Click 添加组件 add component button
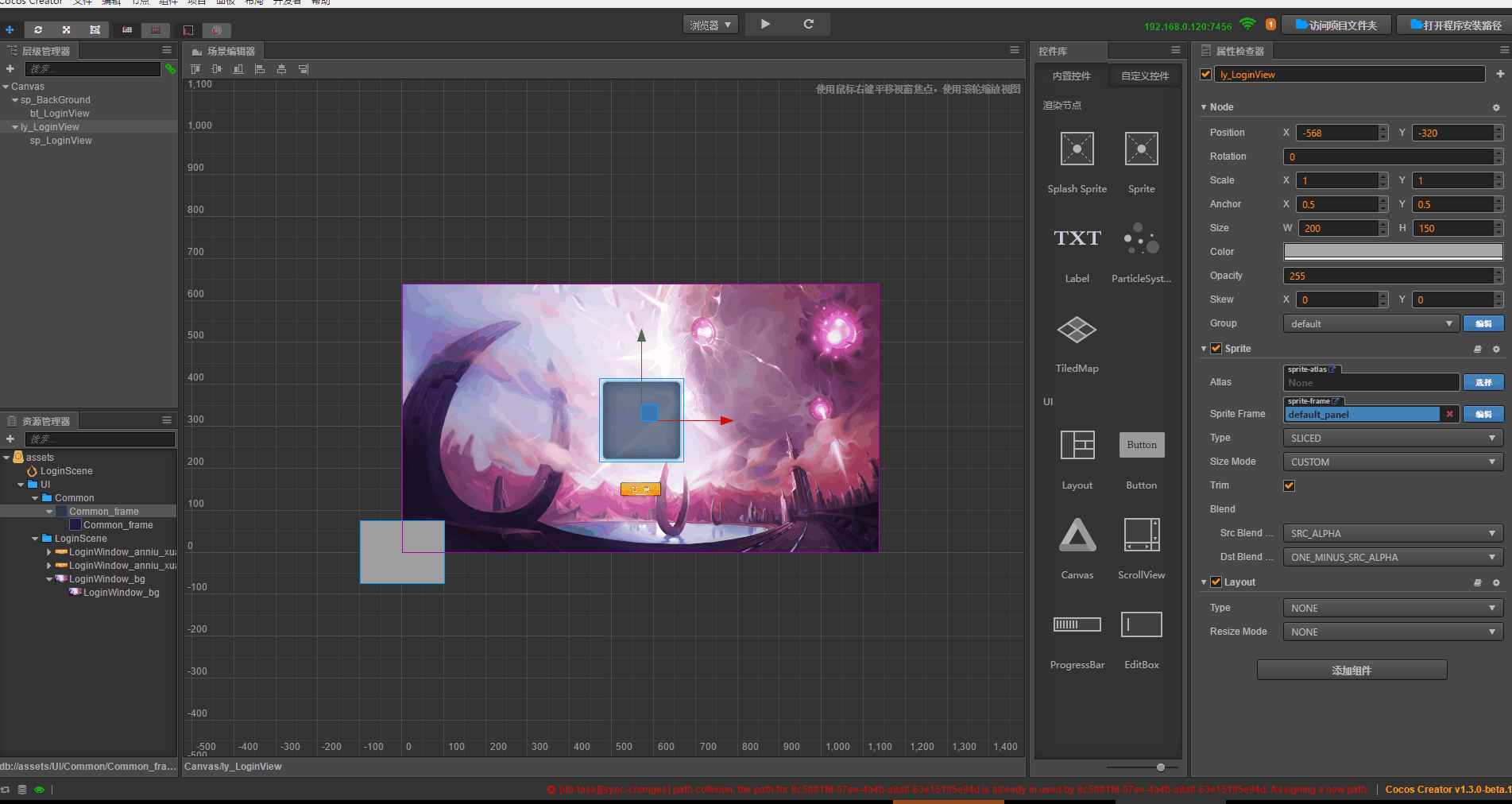1512x804 pixels. pyautogui.click(x=1352, y=671)
